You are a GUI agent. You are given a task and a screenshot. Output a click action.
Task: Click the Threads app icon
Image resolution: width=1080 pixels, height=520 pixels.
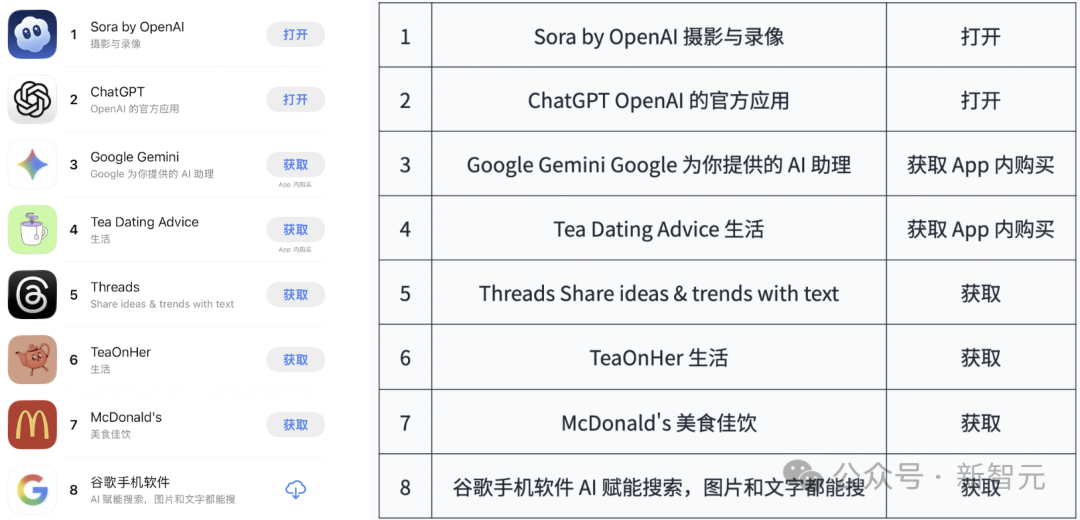33,295
